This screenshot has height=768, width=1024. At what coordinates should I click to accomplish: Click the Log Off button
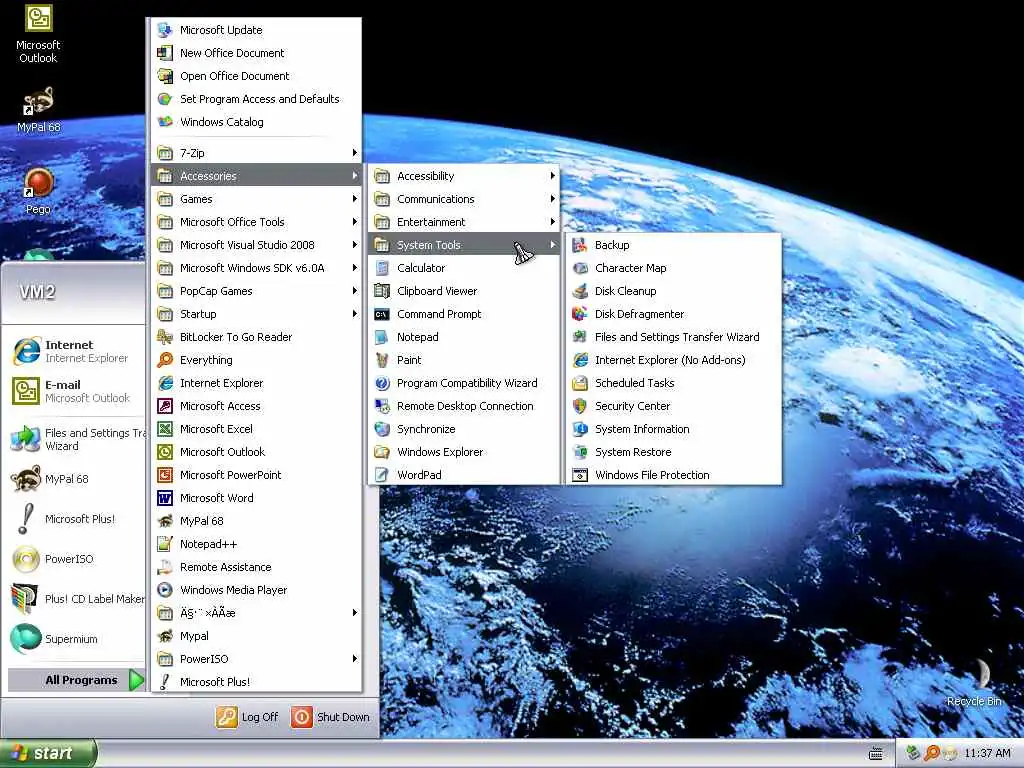(x=248, y=717)
